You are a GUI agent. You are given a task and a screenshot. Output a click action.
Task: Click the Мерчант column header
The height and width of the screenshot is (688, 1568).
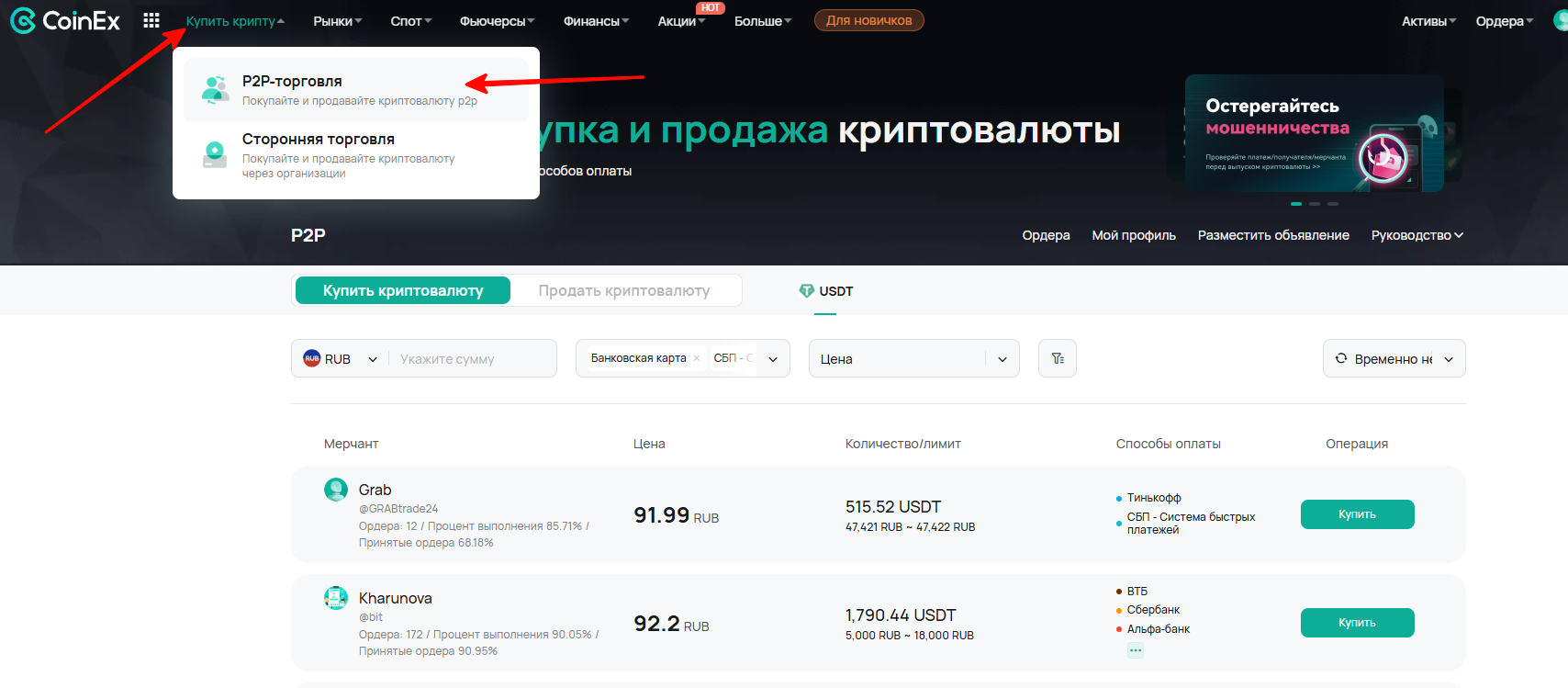(351, 444)
